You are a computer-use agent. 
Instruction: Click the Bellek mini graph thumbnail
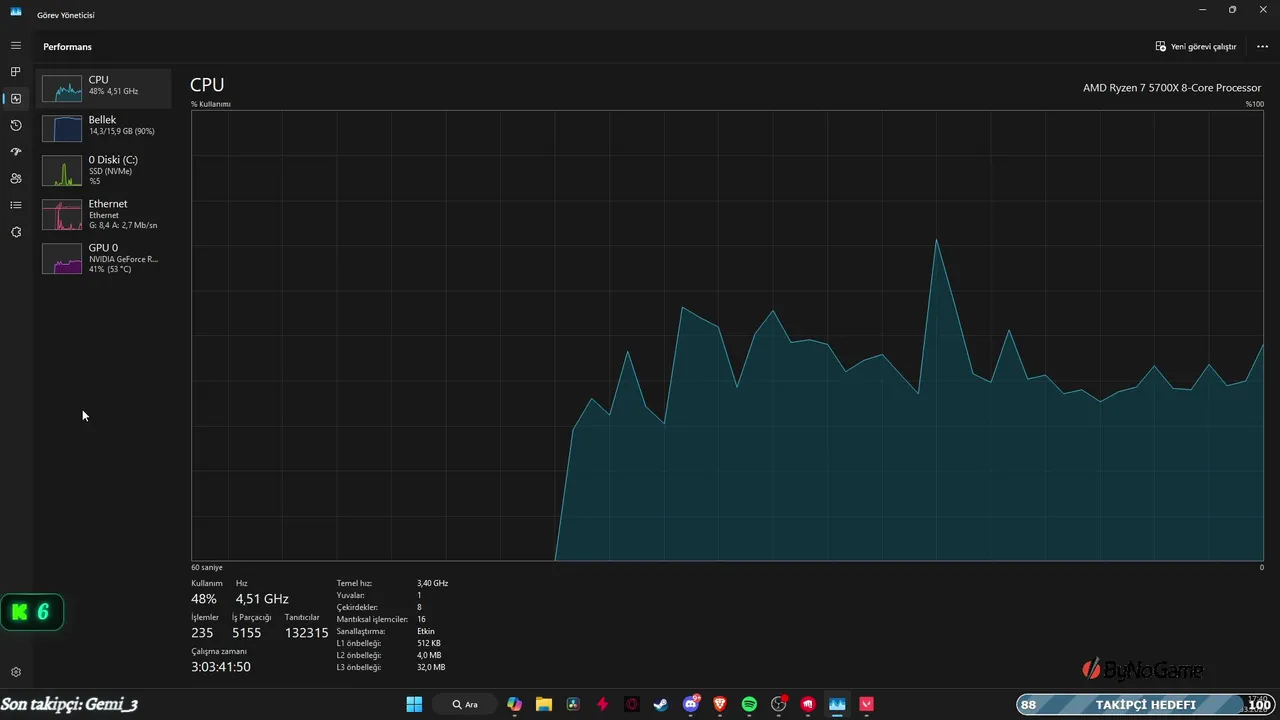coord(62,128)
